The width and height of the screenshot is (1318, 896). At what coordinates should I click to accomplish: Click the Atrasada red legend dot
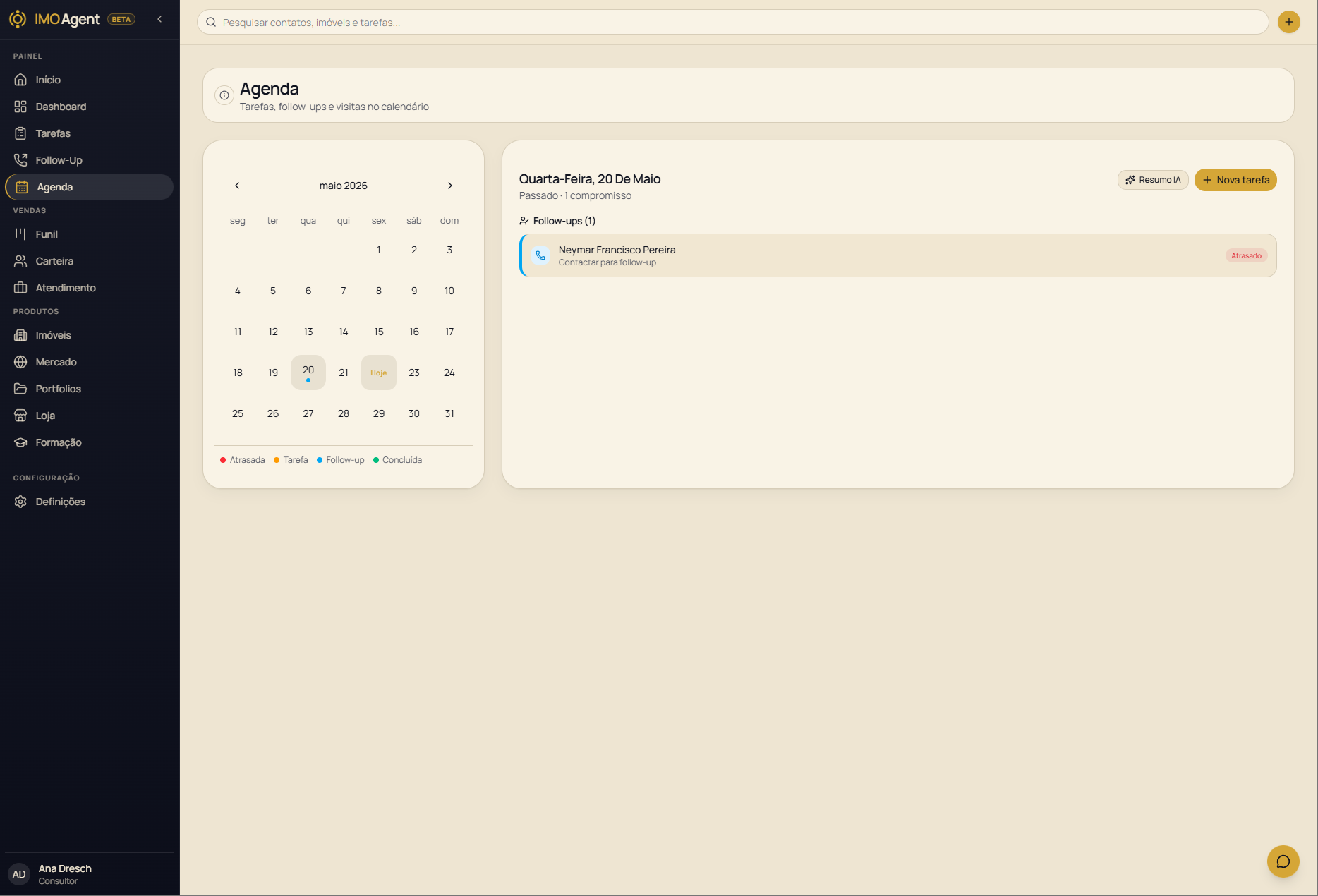pos(223,460)
